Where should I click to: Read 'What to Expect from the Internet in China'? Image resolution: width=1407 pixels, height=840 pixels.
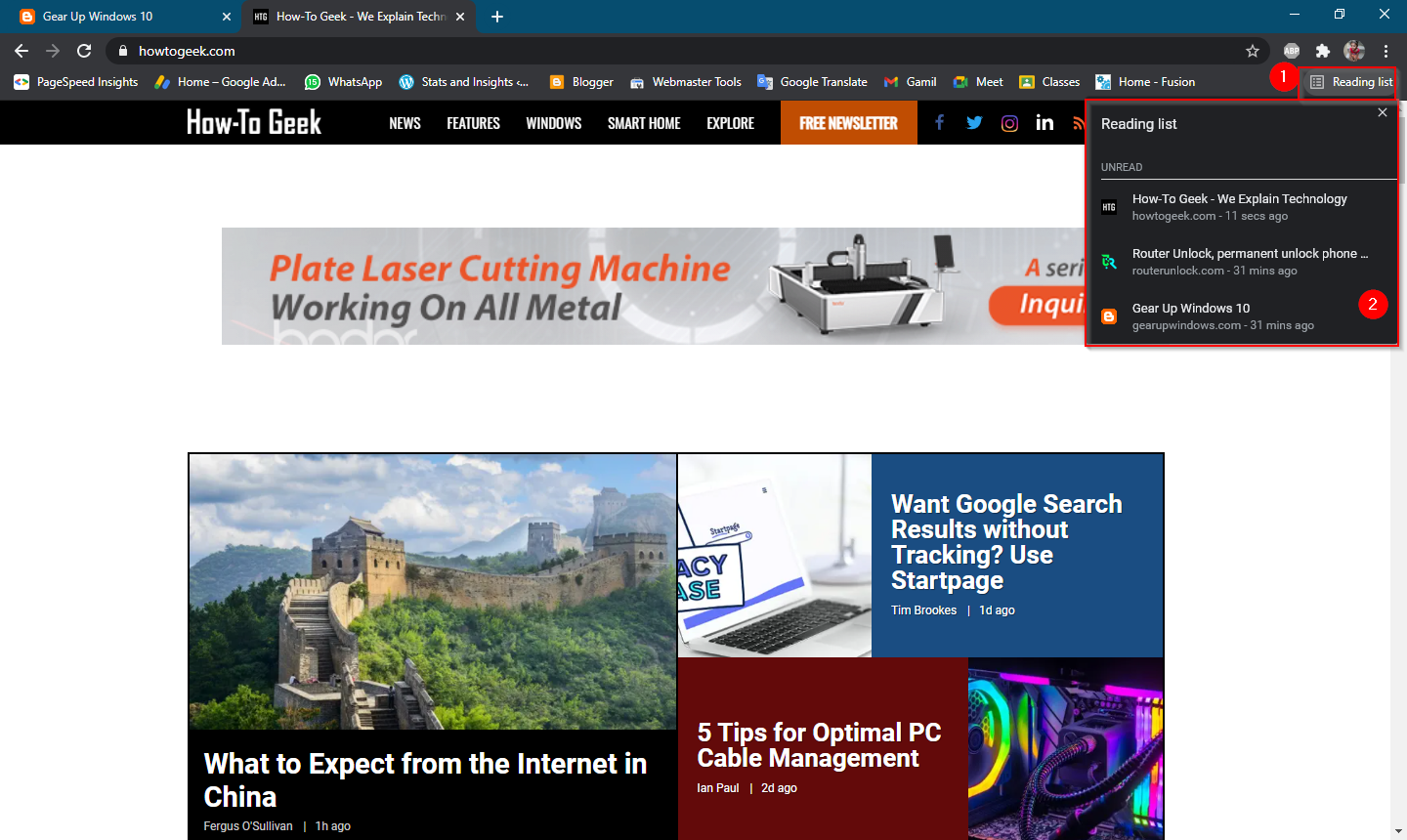[425, 779]
